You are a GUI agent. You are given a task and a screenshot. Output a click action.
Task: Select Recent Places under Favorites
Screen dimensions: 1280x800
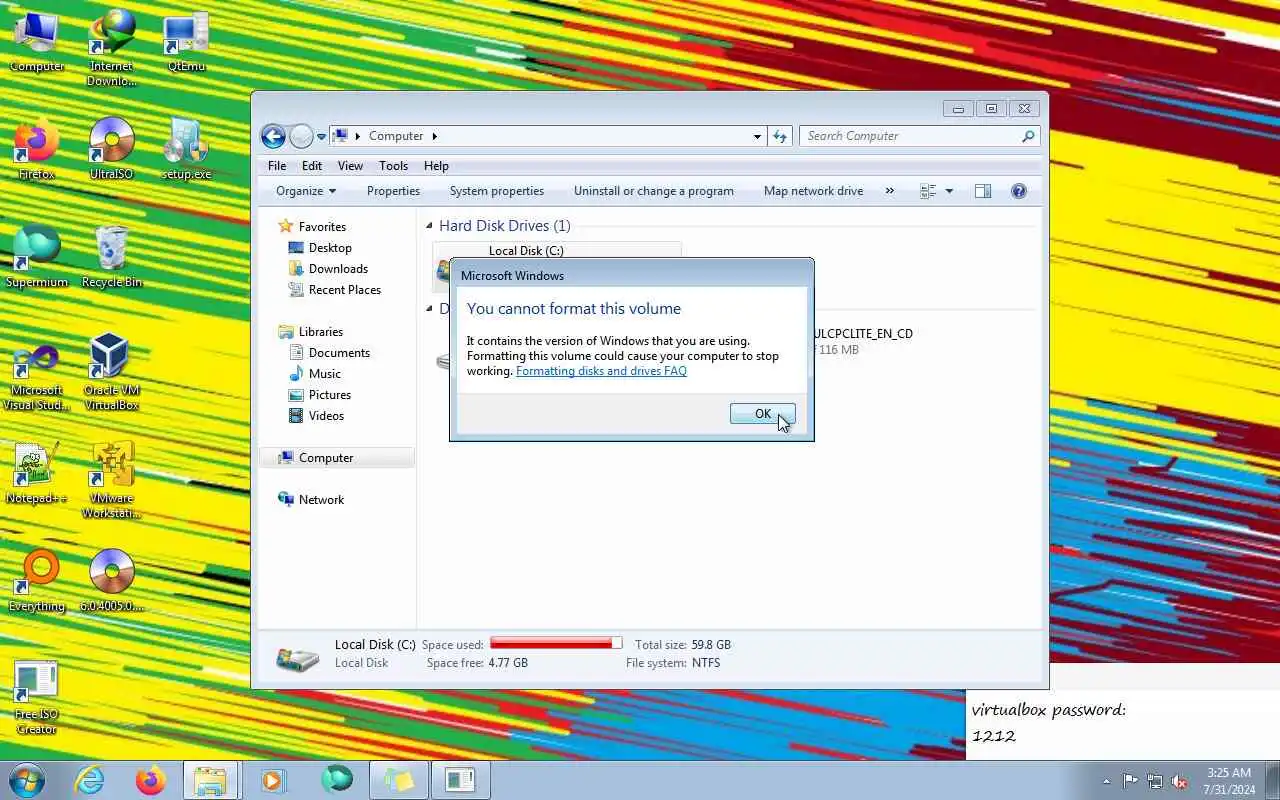[335, 290]
